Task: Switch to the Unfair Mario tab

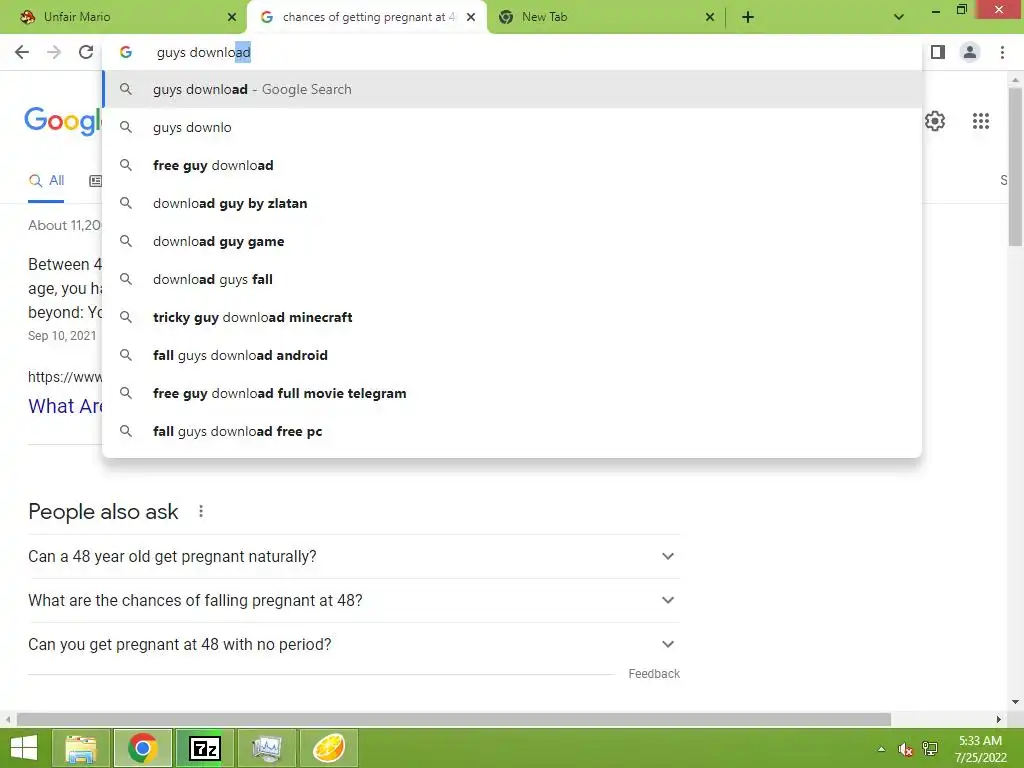Action: 123,17
